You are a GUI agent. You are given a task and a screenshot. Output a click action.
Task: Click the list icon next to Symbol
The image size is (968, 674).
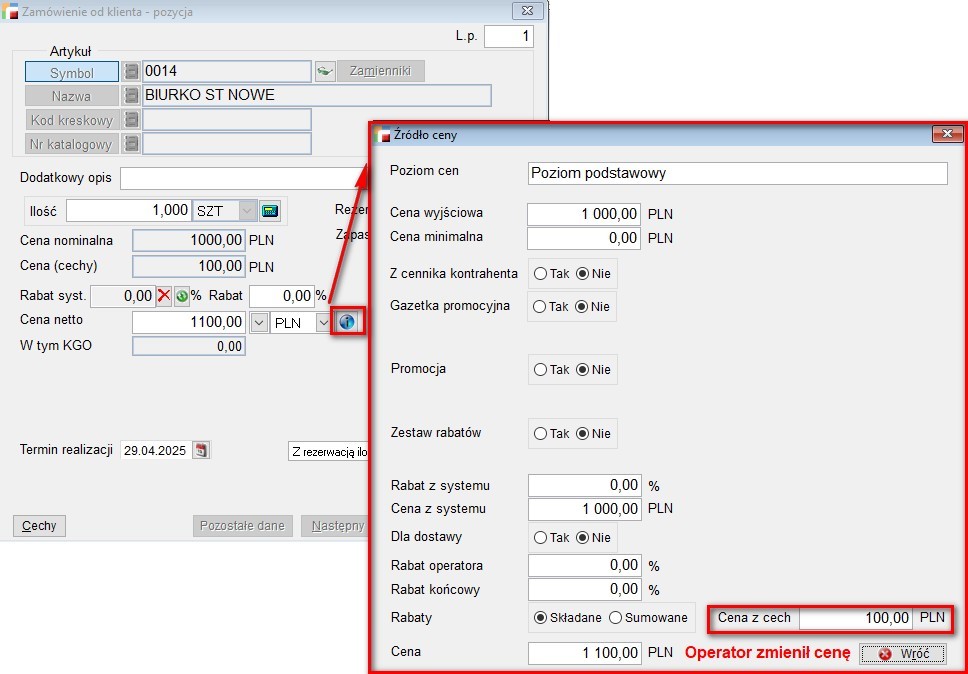click(130, 72)
